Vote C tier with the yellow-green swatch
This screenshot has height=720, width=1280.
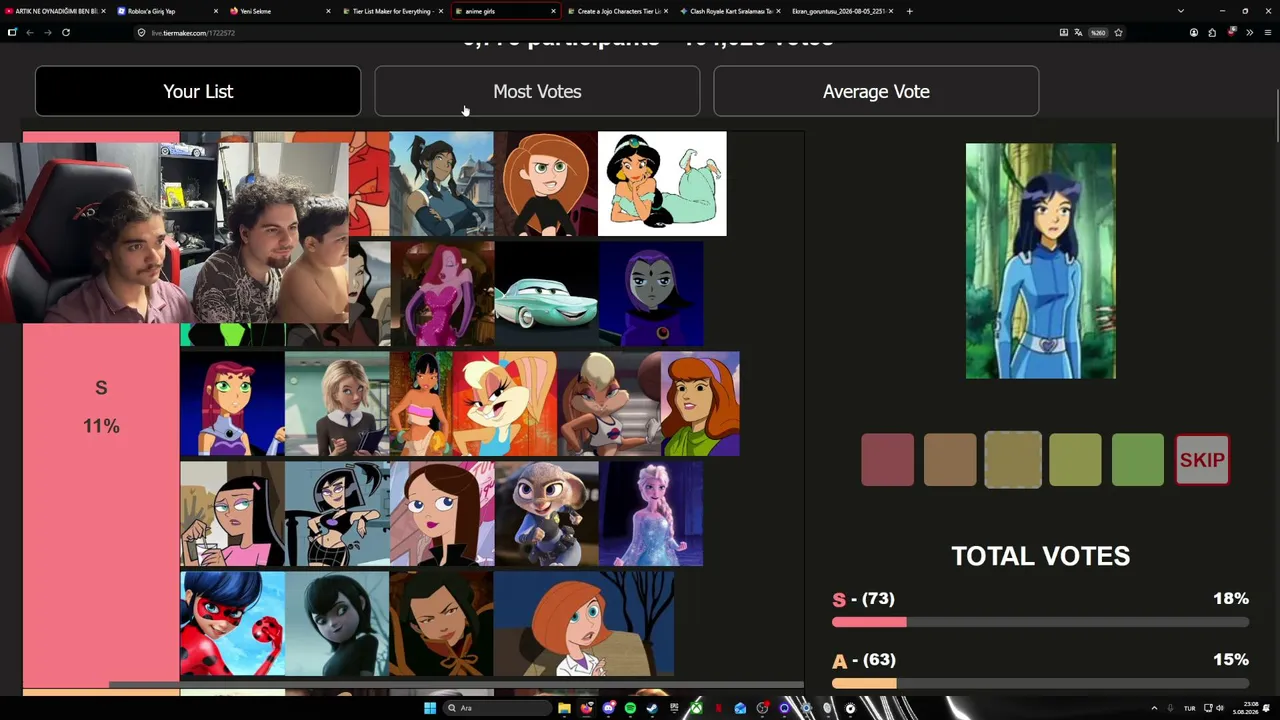[1075, 460]
